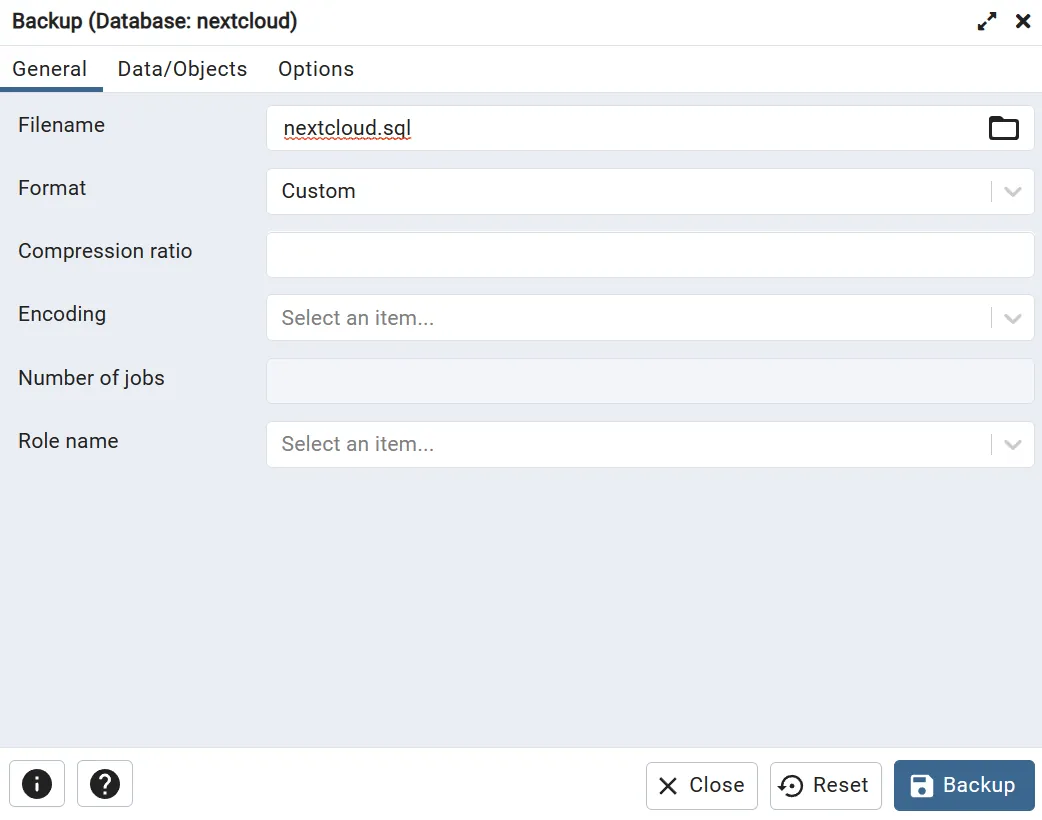Viewport: 1042px width, 820px height.
Task: Switch to the General tab
Action: pos(50,69)
